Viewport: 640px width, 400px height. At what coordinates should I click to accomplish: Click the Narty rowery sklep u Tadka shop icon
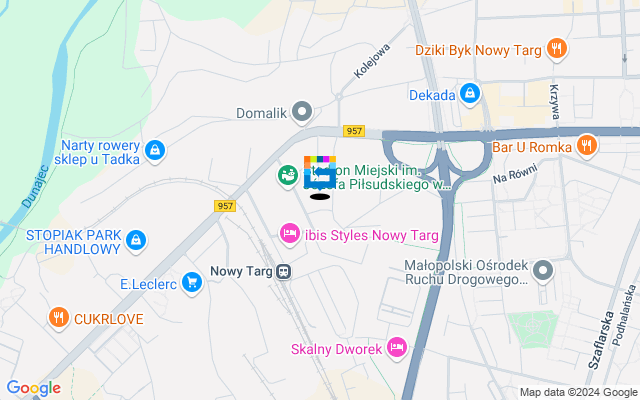point(155,151)
